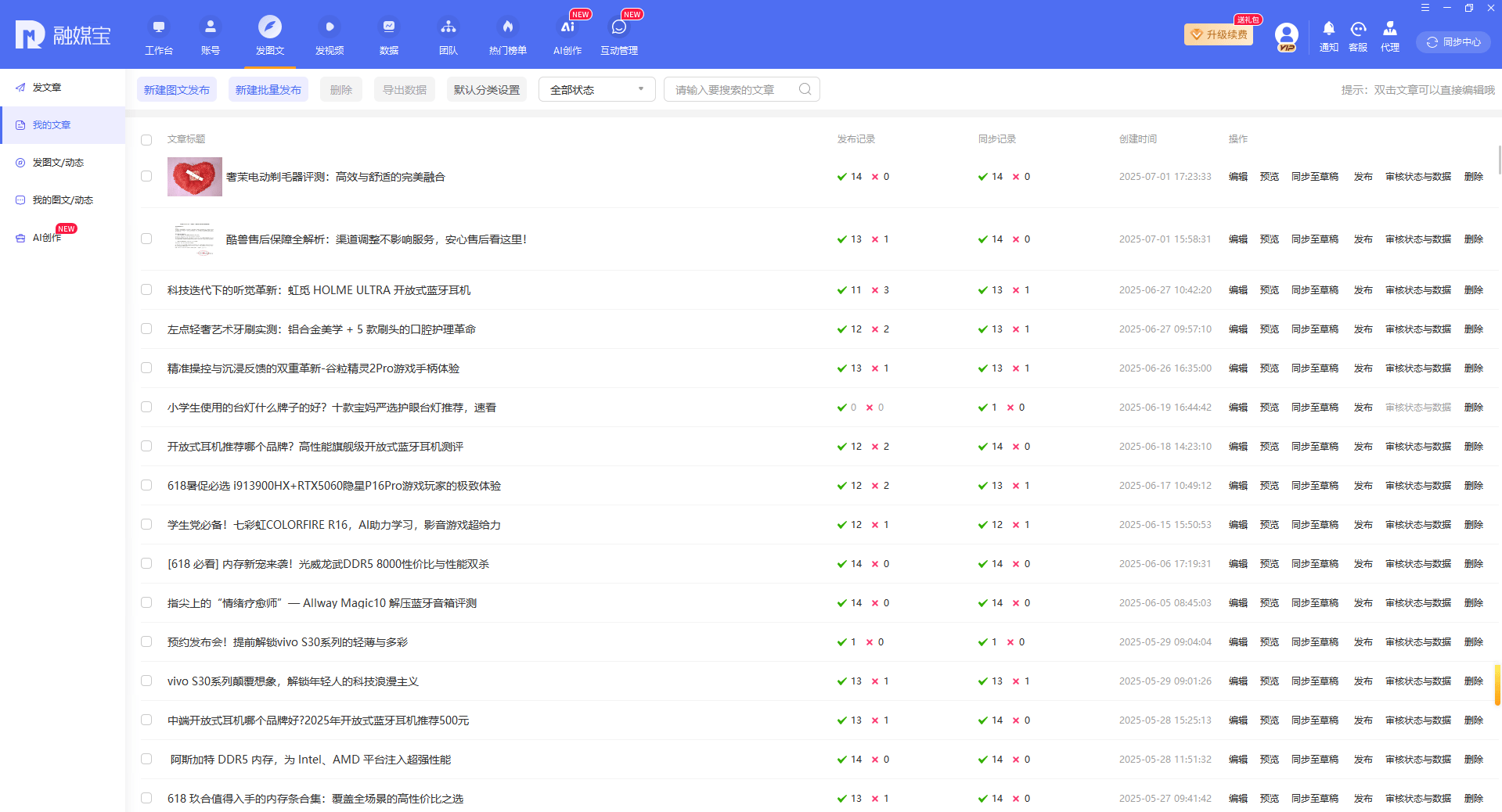Click 审核状态与数据 for the 谷粒精灵2Pro article
This screenshot has width=1502, height=812.
coord(1418,368)
